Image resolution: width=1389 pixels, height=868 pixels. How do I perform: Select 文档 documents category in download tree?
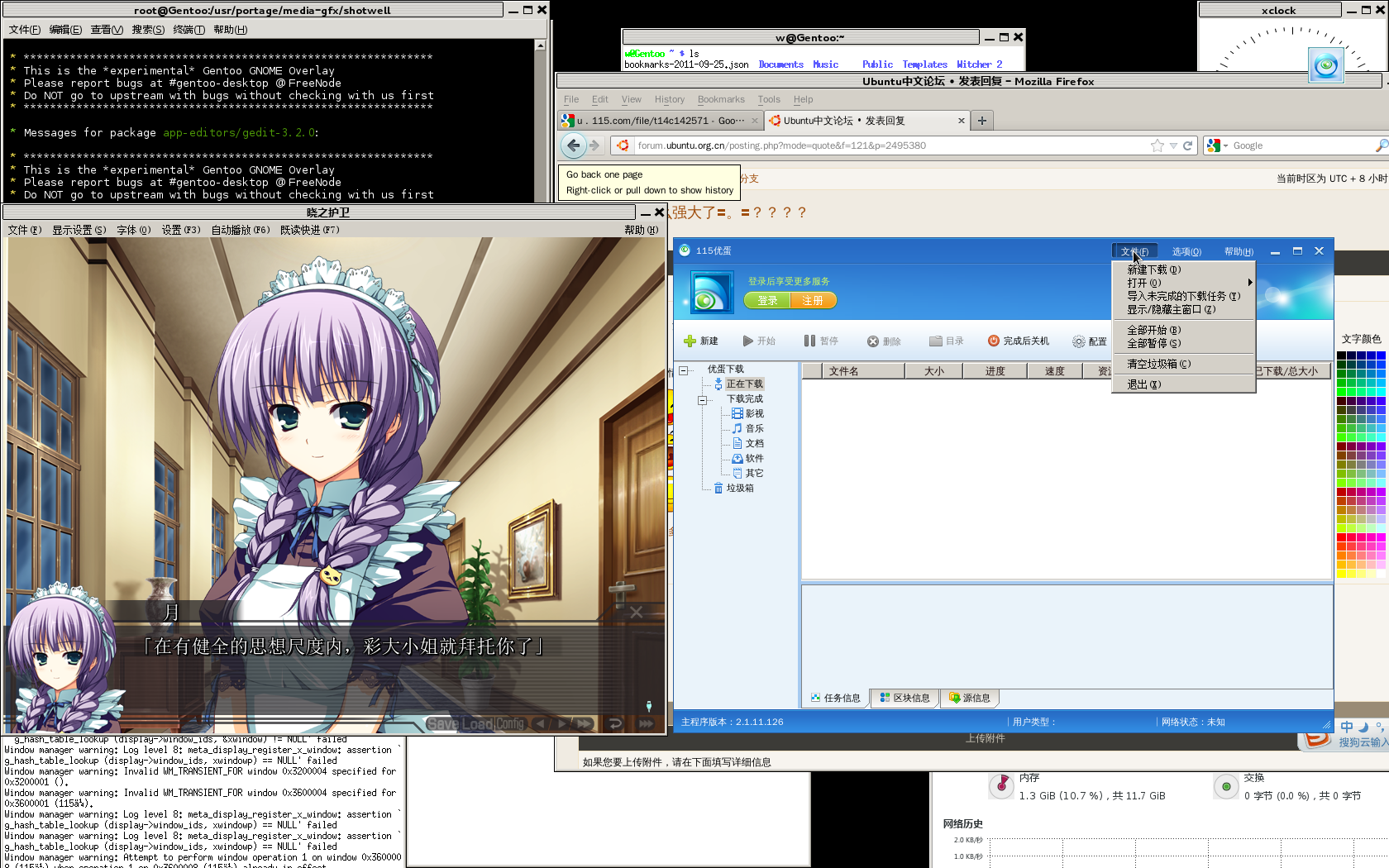tap(748, 443)
